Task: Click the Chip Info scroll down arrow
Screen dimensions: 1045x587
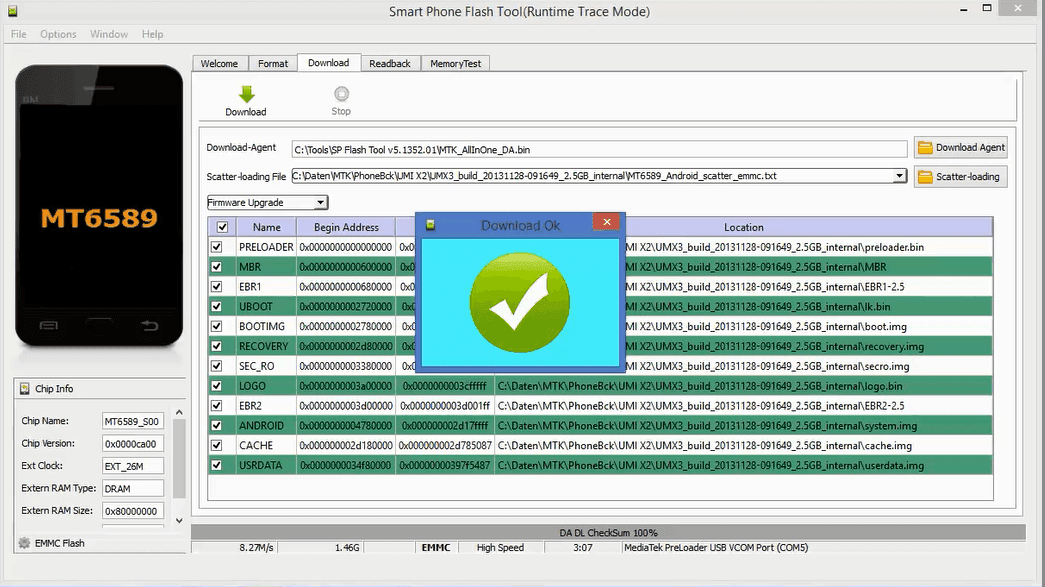Action: (179, 520)
